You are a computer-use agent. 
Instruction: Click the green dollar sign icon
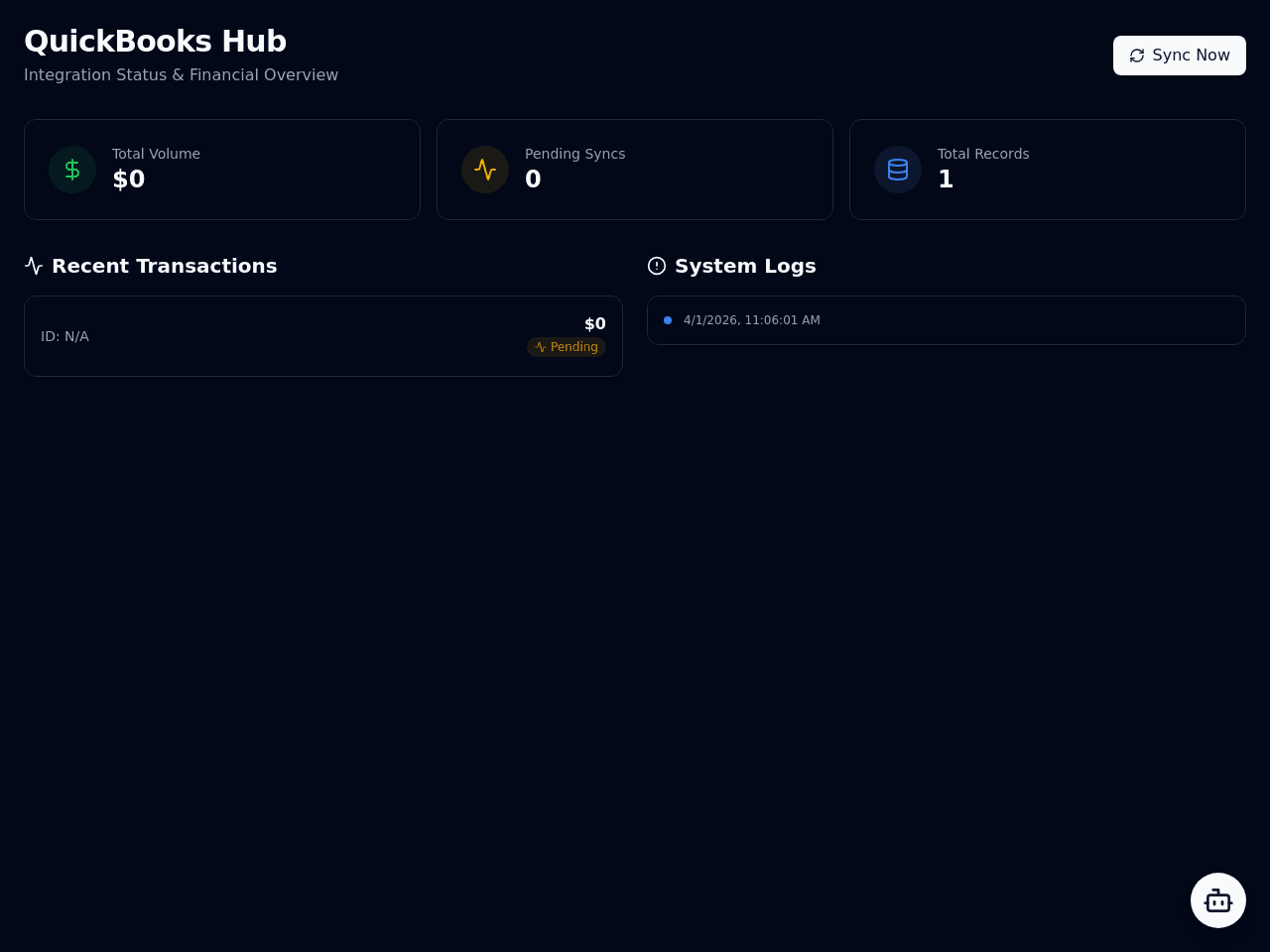coord(72,170)
